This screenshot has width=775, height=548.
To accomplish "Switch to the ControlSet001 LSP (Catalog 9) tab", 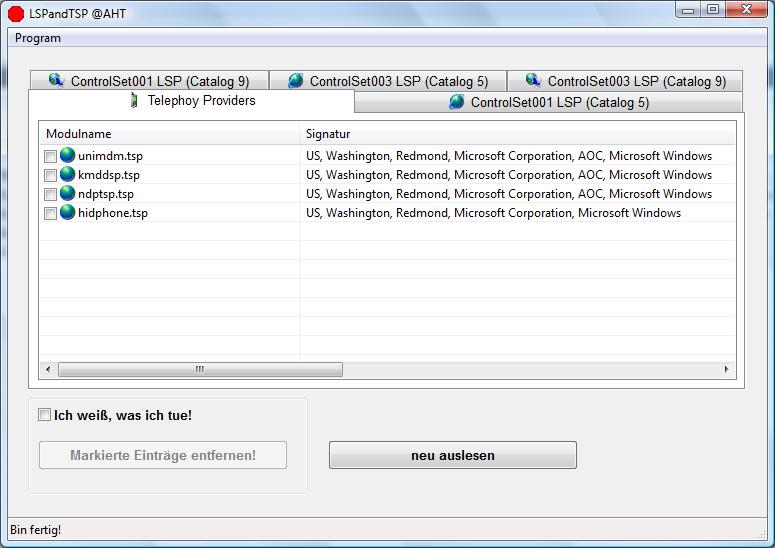I will pos(149,81).
